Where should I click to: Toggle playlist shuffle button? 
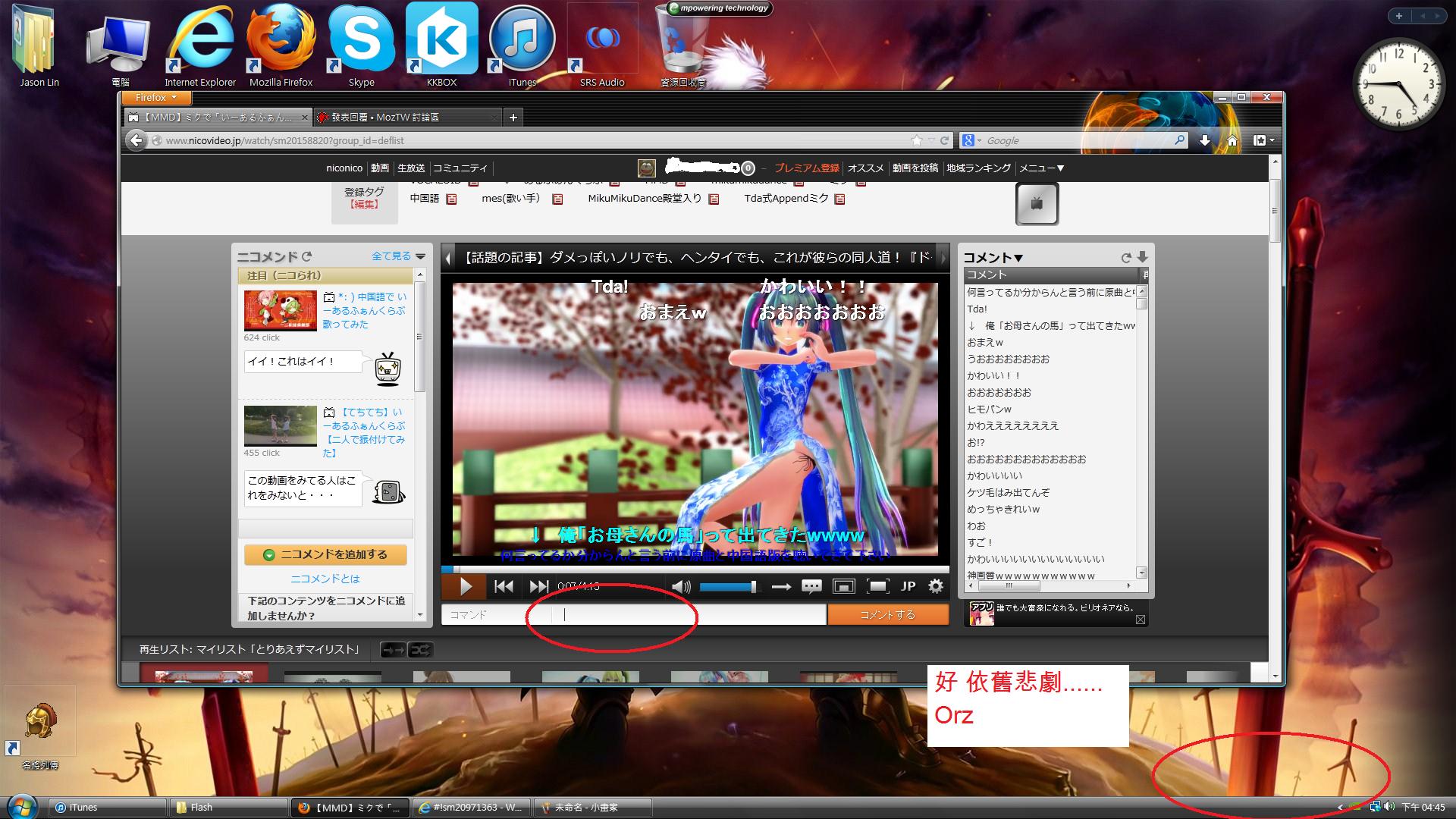[x=421, y=650]
